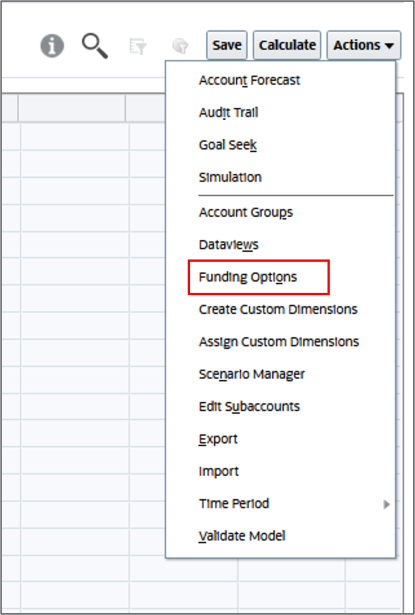Select Dataviews menu entry

click(228, 245)
